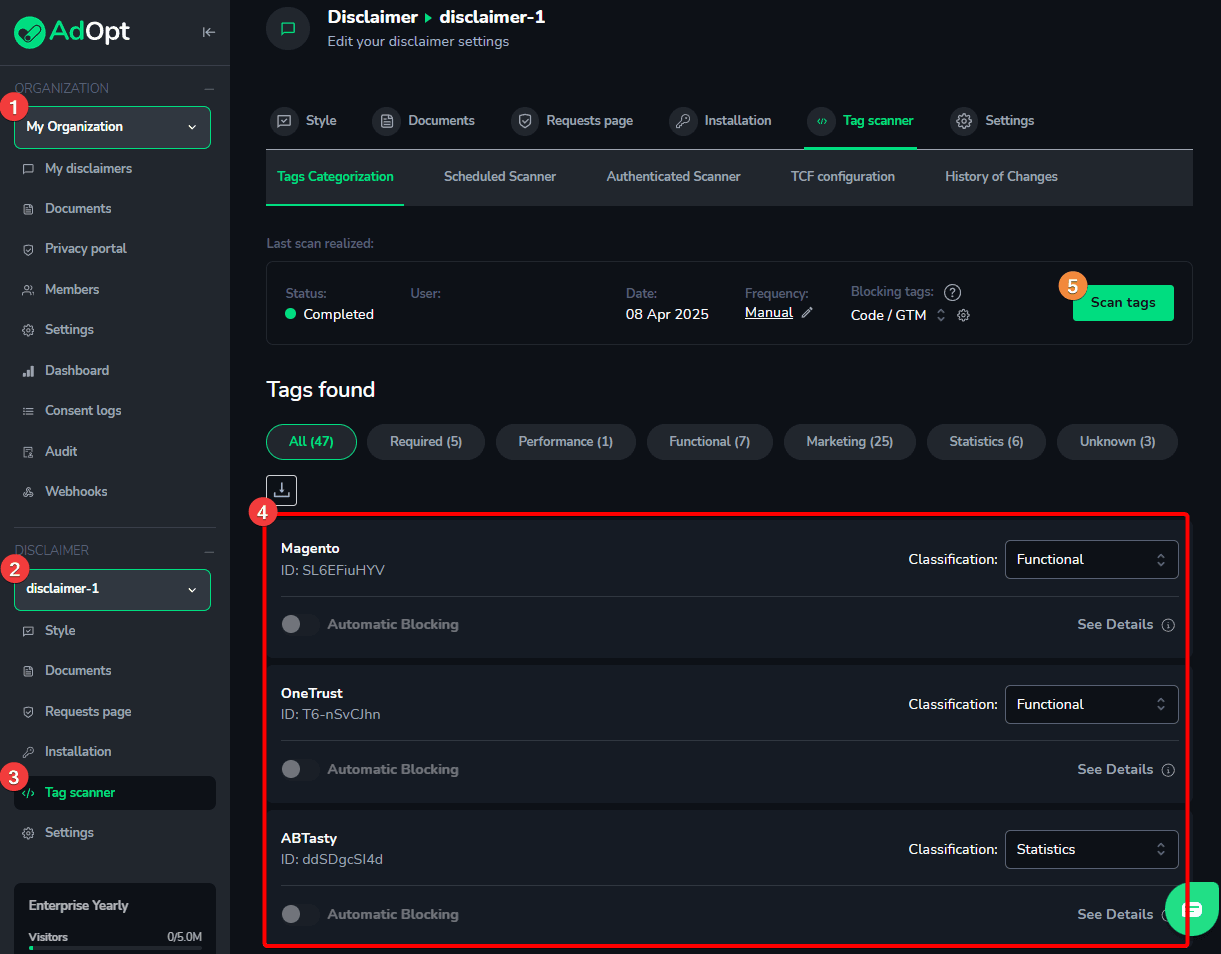The width and height of the screenshot is (1221, 954).
Task: Show All (47) tags
Action: 311,442
